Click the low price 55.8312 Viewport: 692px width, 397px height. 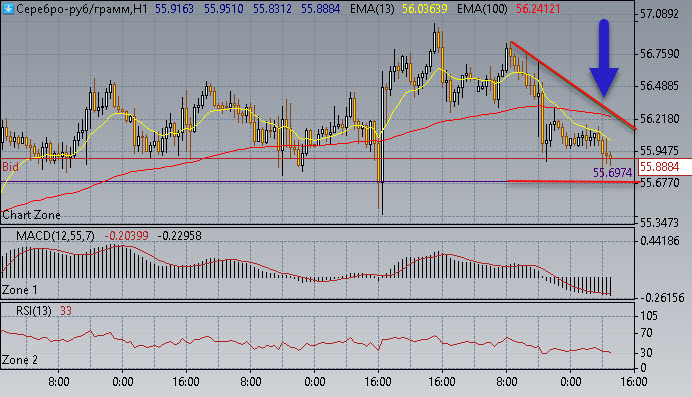coord(272,9)
